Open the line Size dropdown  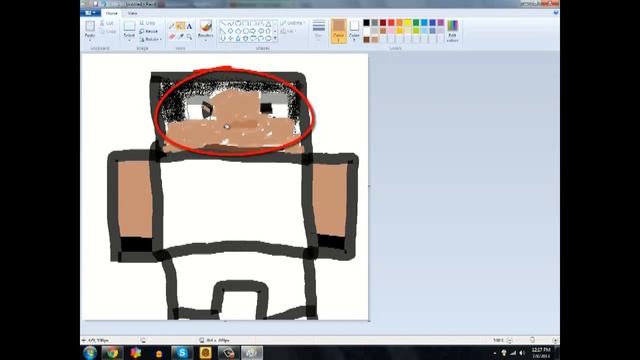point(319,30)
